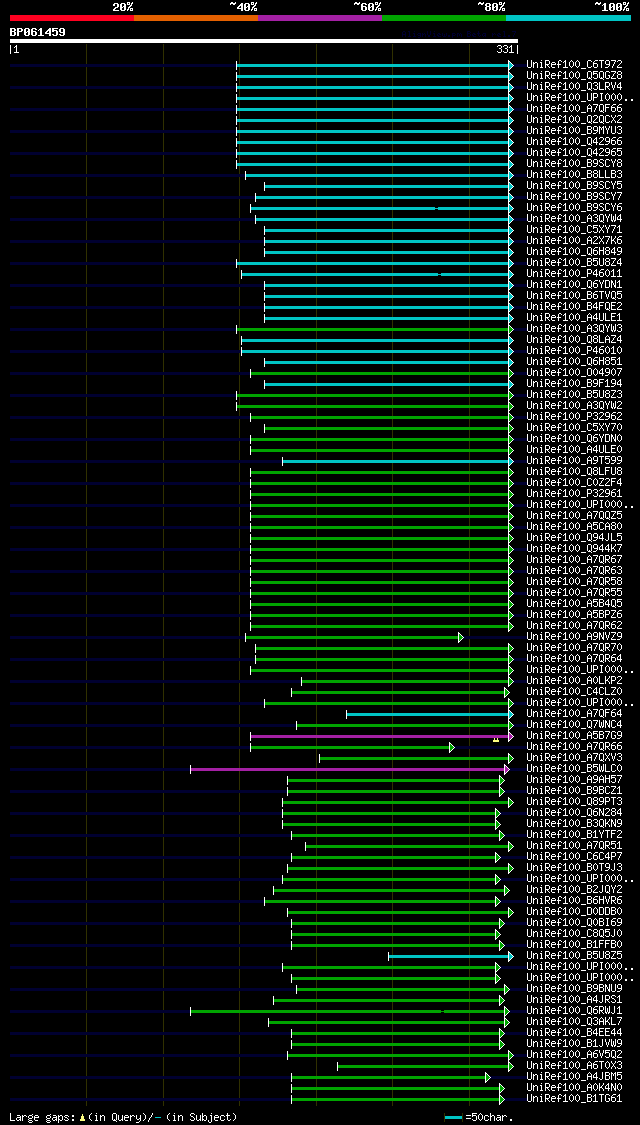Select the UniRef100_Q8LAZ4 label
640x1125 pixels.
(x=574, y=339)
